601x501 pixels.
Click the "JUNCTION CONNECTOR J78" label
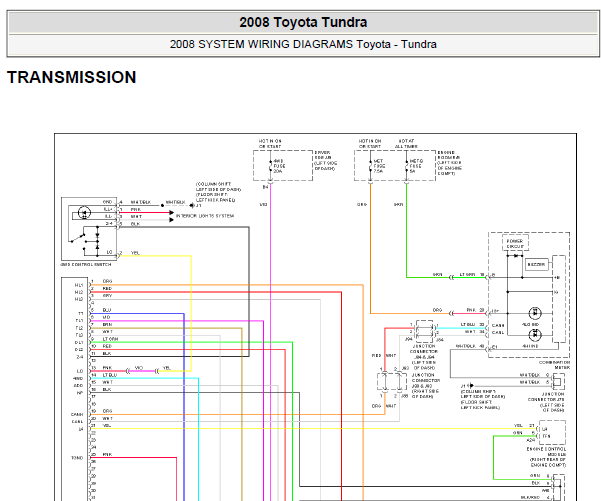point(546,402)
